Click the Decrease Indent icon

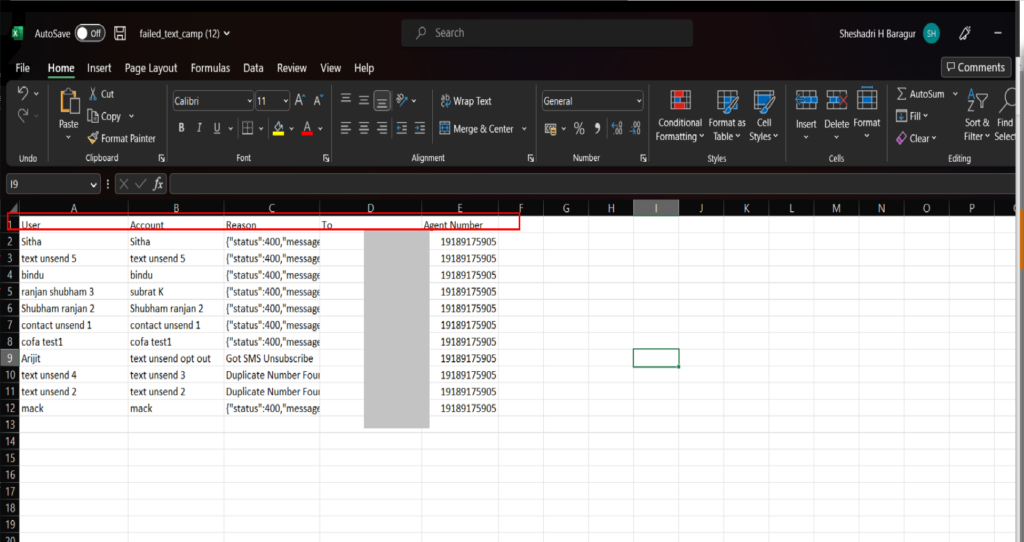pyautogui.click(x=402, y=129)
